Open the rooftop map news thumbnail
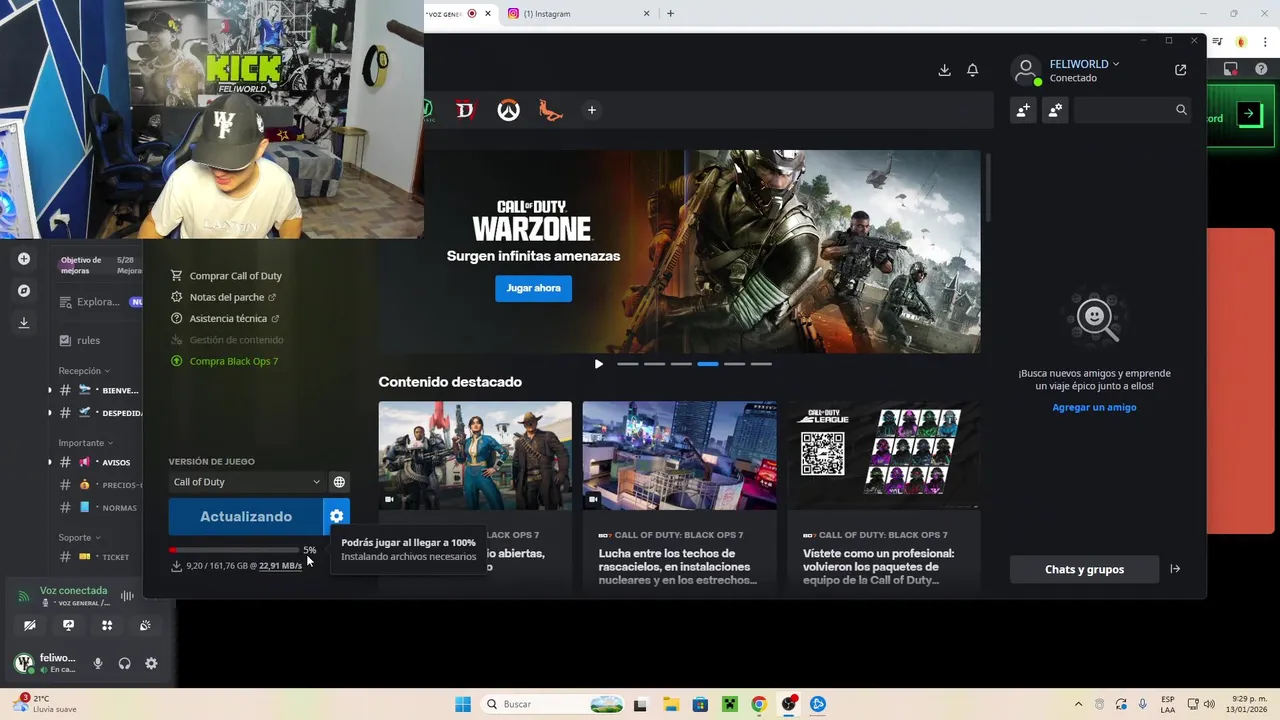This screenshot has width=1280, height=720. point(679,455)
